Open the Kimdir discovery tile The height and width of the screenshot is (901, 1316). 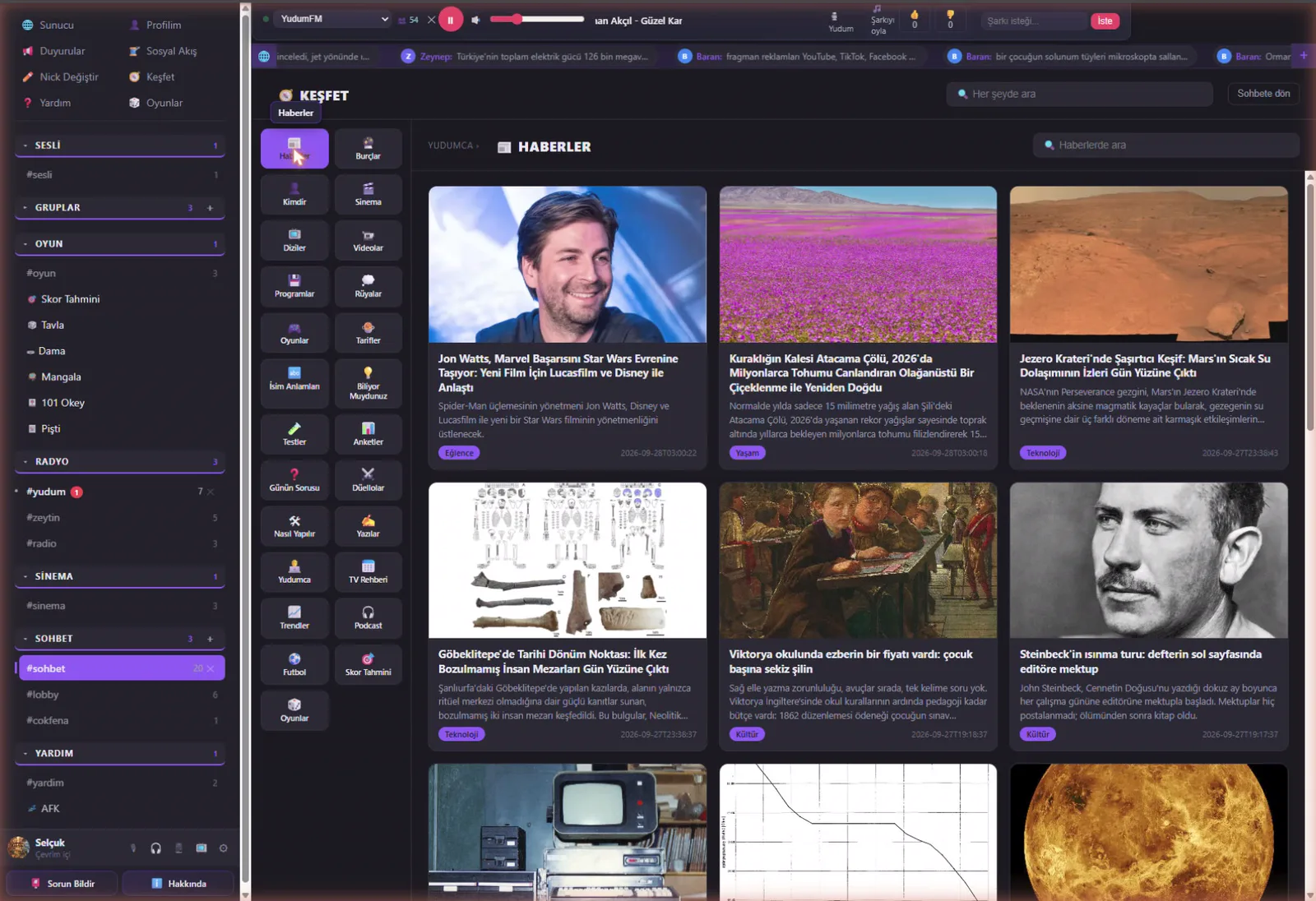click(294, 195)
